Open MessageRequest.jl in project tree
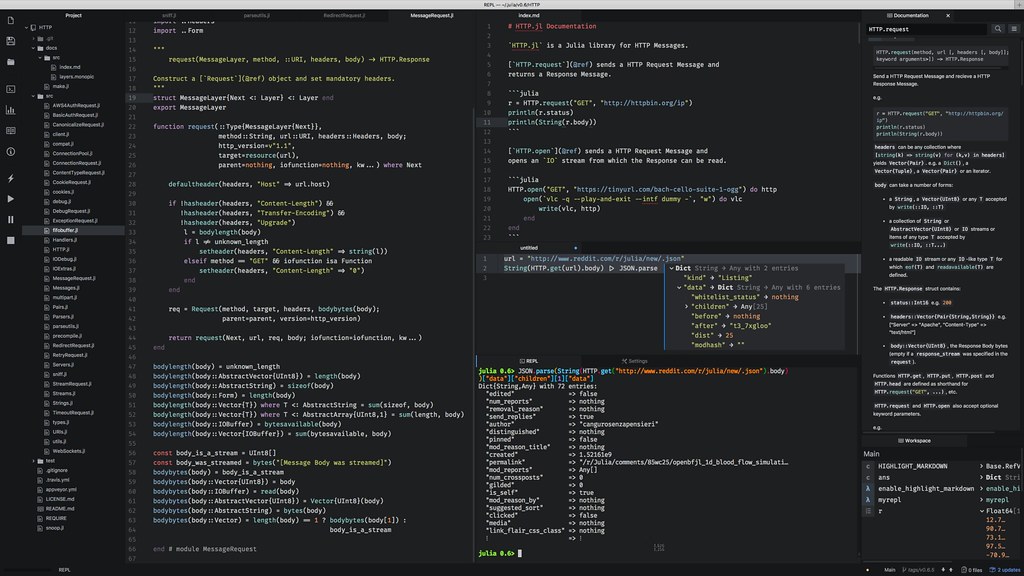Image resolution: width=1024 pixels, height=576 pixels. point(73,278)
